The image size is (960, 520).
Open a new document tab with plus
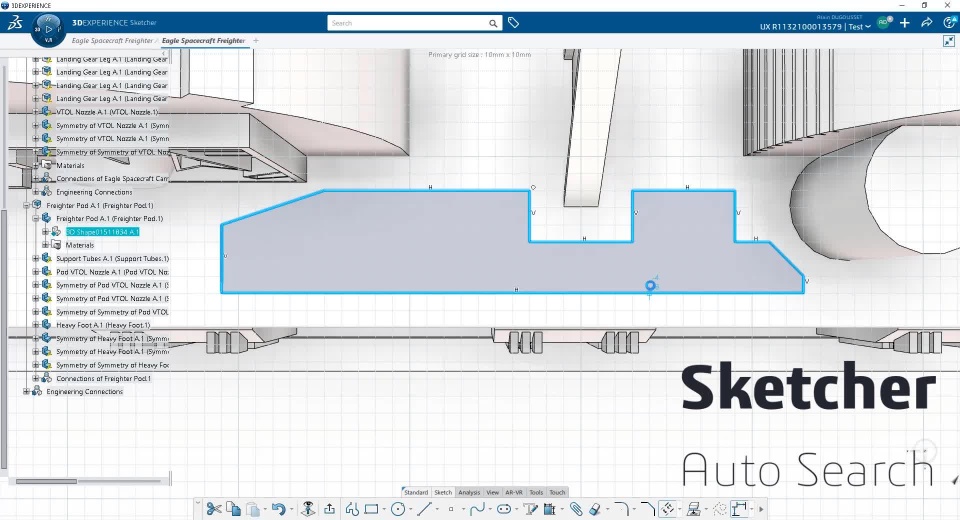click(x=256, y=41)
